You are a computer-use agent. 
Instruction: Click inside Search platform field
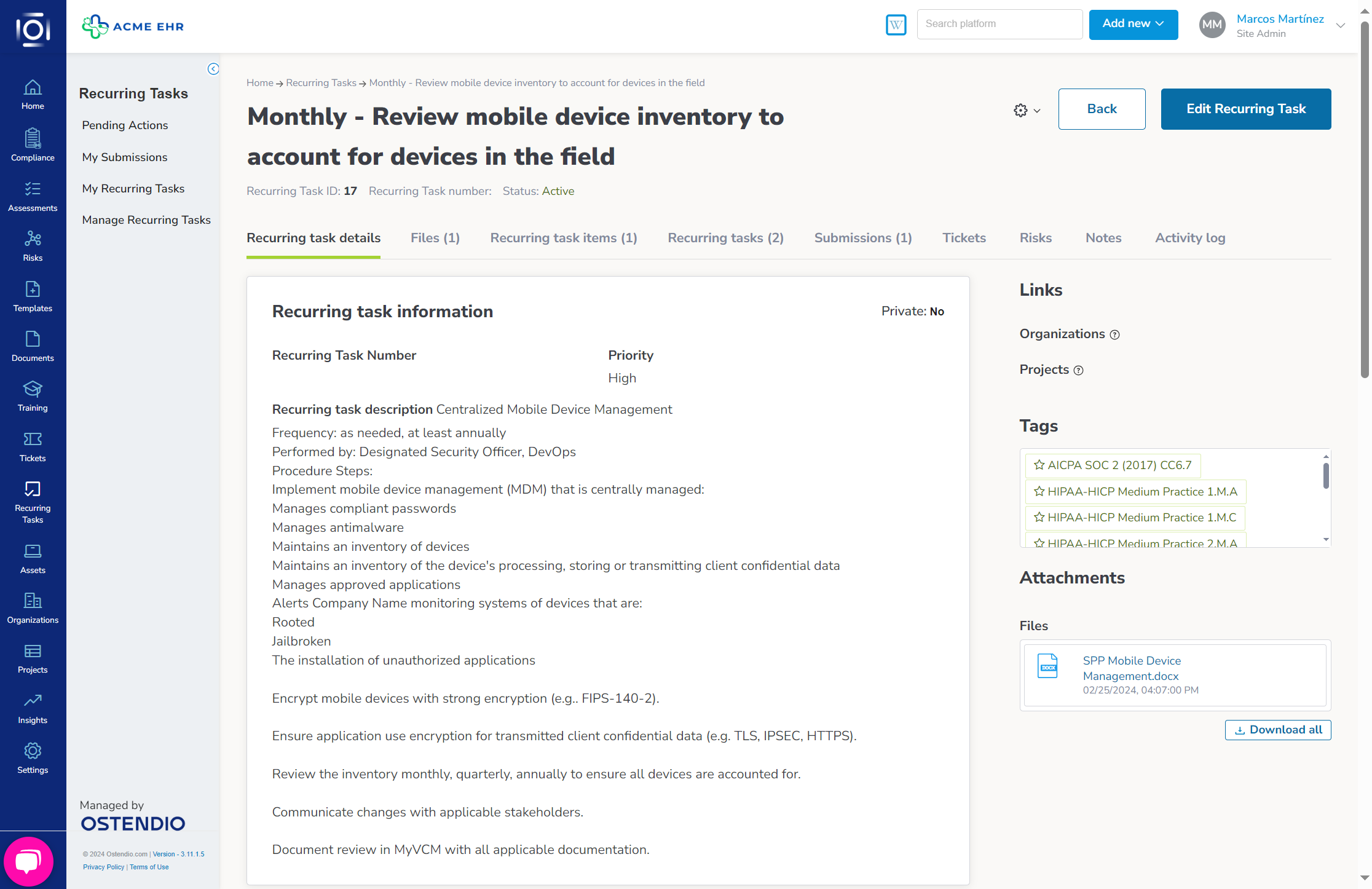click(x=999, y=24)
